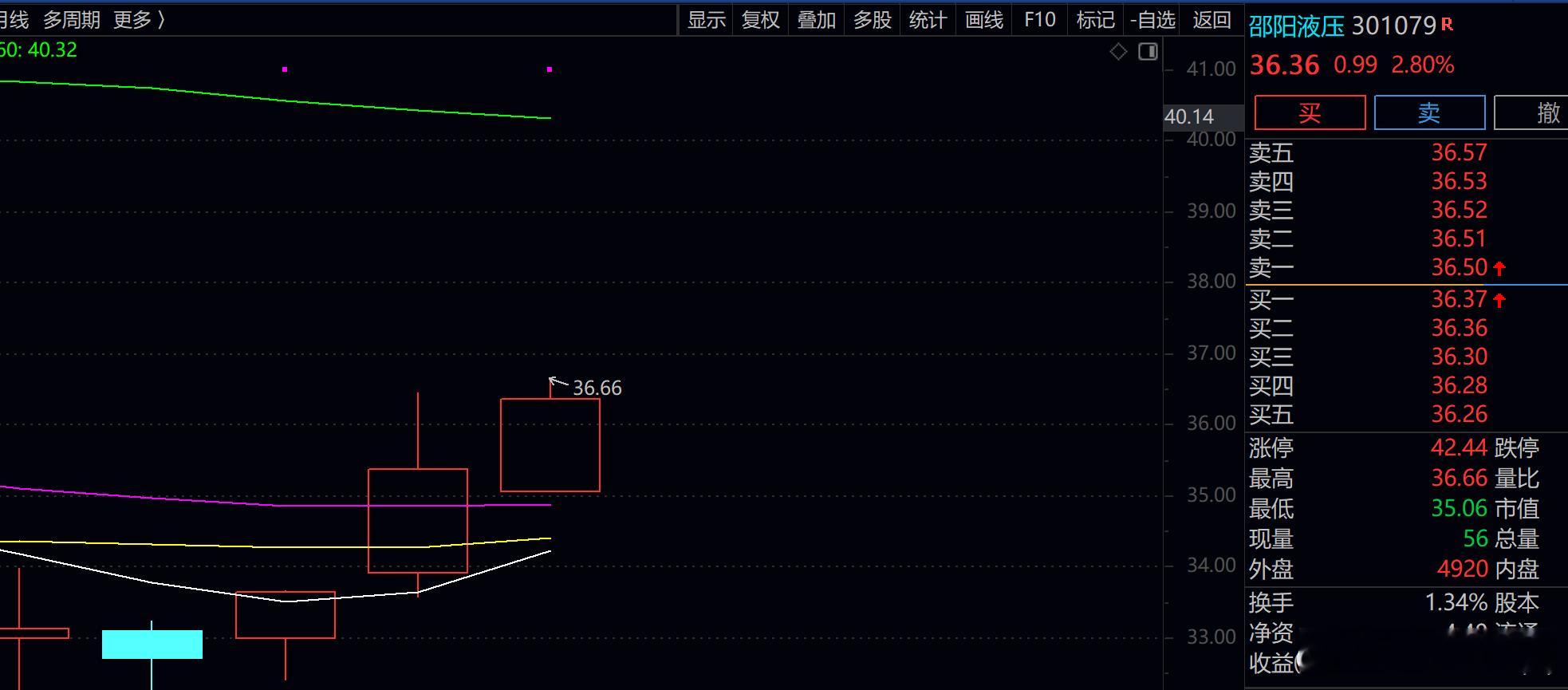
Task: Remove stock via -自选 button
Action: 1153,20
